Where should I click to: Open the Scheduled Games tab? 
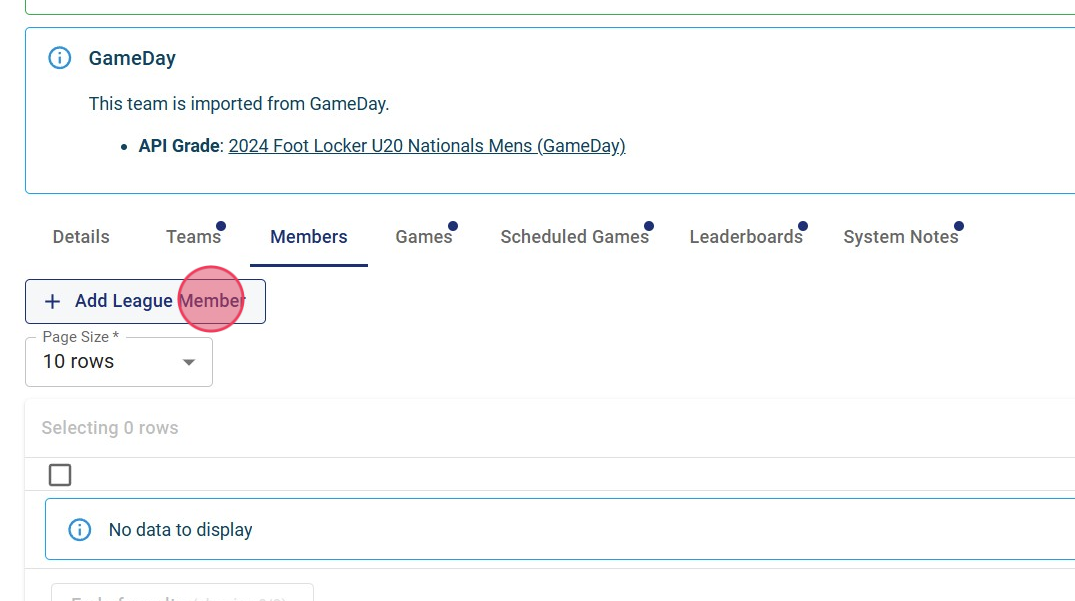574,237
